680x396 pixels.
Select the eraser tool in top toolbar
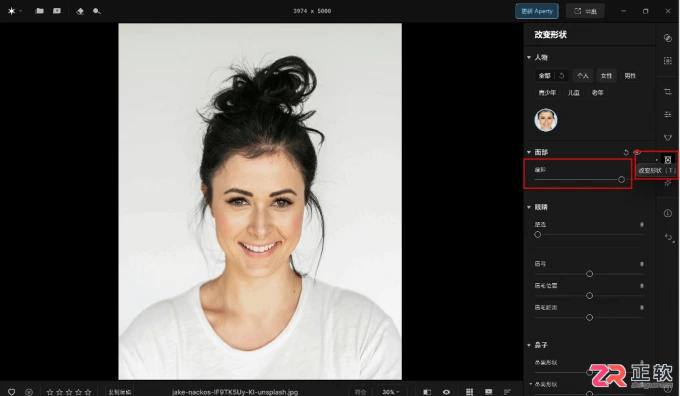80,11
